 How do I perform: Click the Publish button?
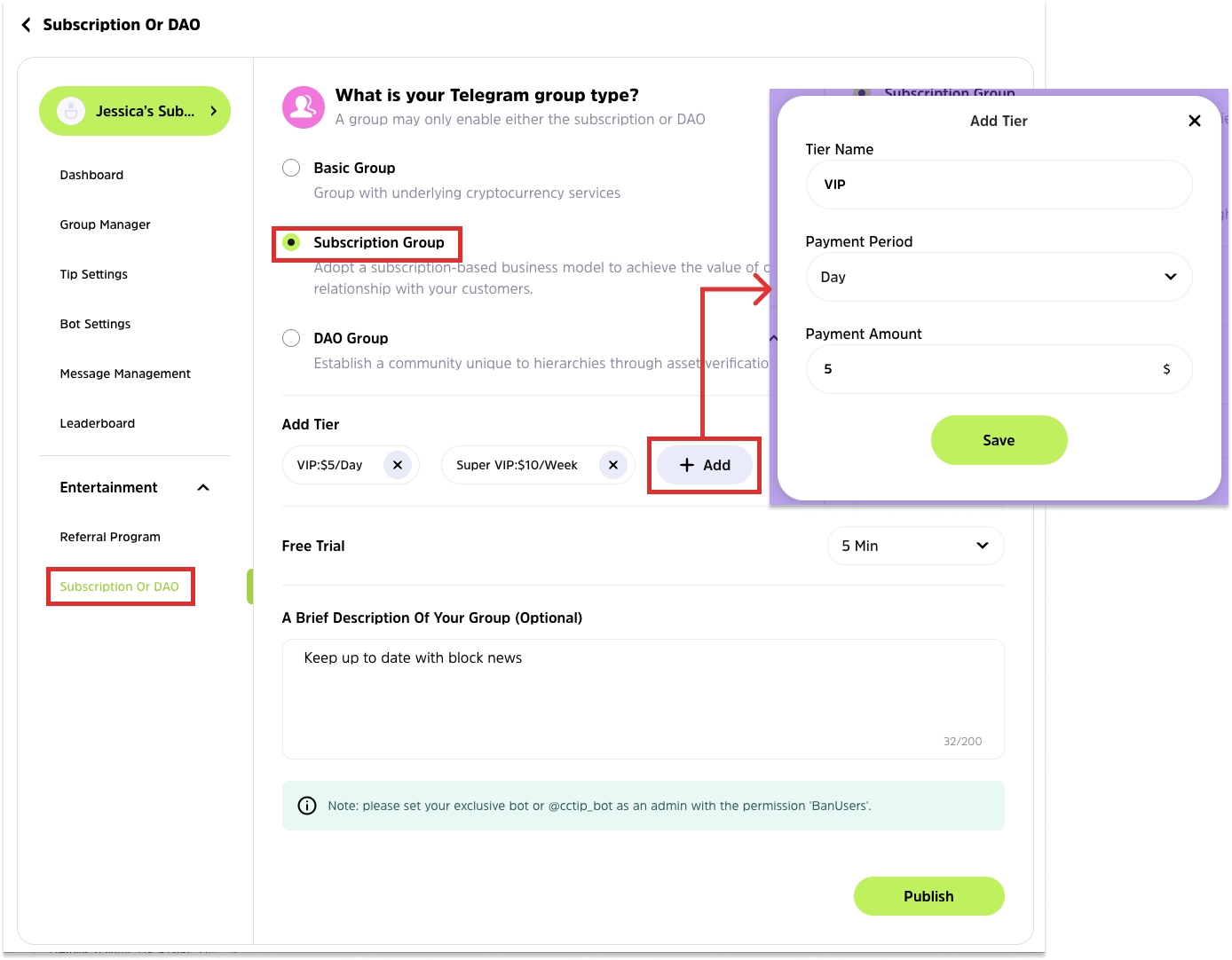928,896
